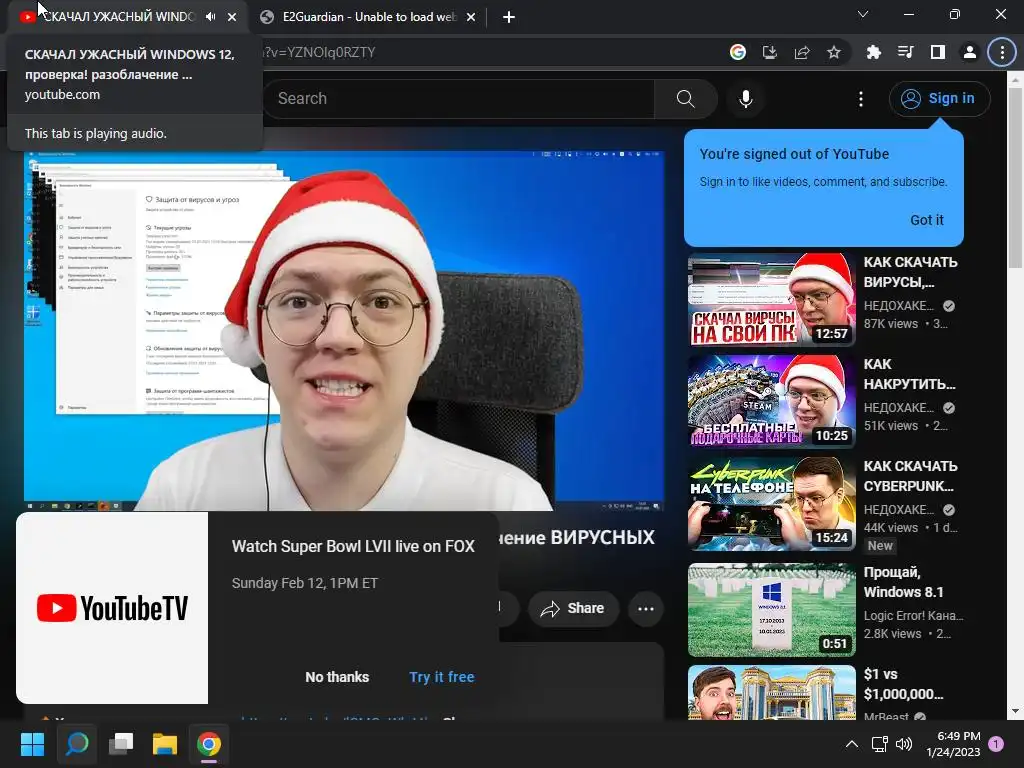Decline the YouTube TV offer with No thanks
Image resolution: width=1024 pixels, height=768 pixels.
point(337,677)
